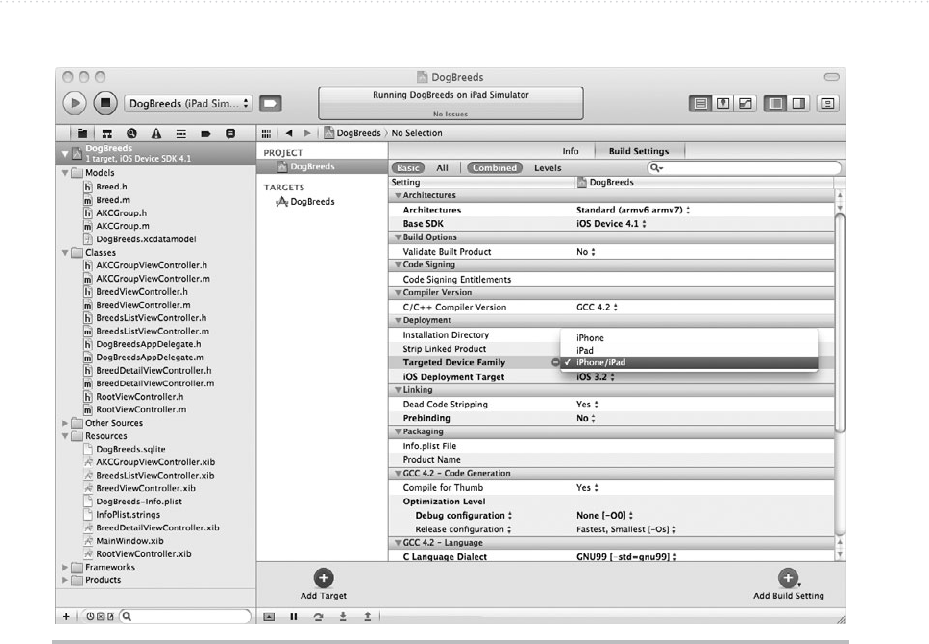Go forward with the right arrow
This screenshot has width=929, height=644.
point(307,133)
